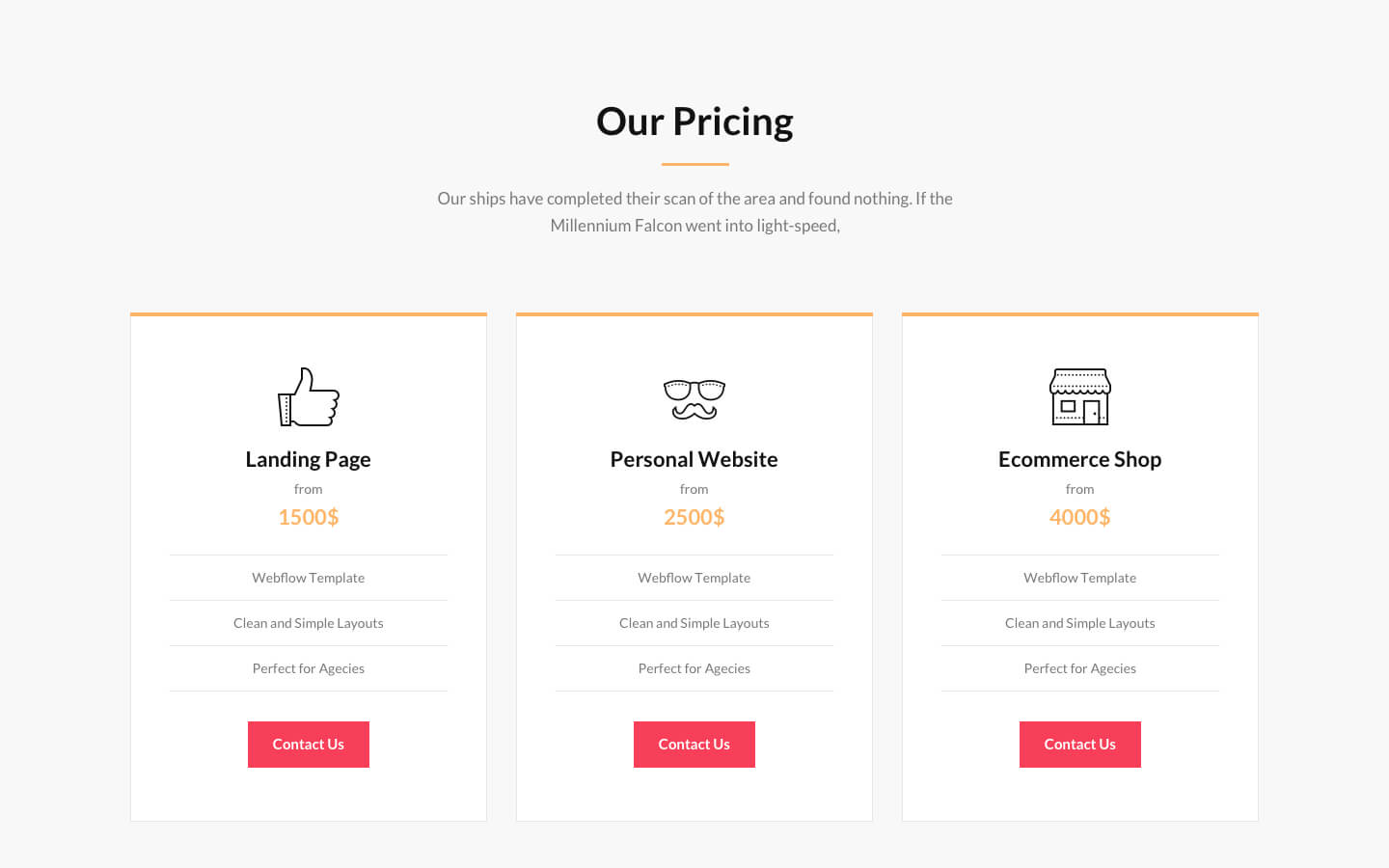Click the 1500$ price label
This screenshot has height=868, width=1389.
309,517
